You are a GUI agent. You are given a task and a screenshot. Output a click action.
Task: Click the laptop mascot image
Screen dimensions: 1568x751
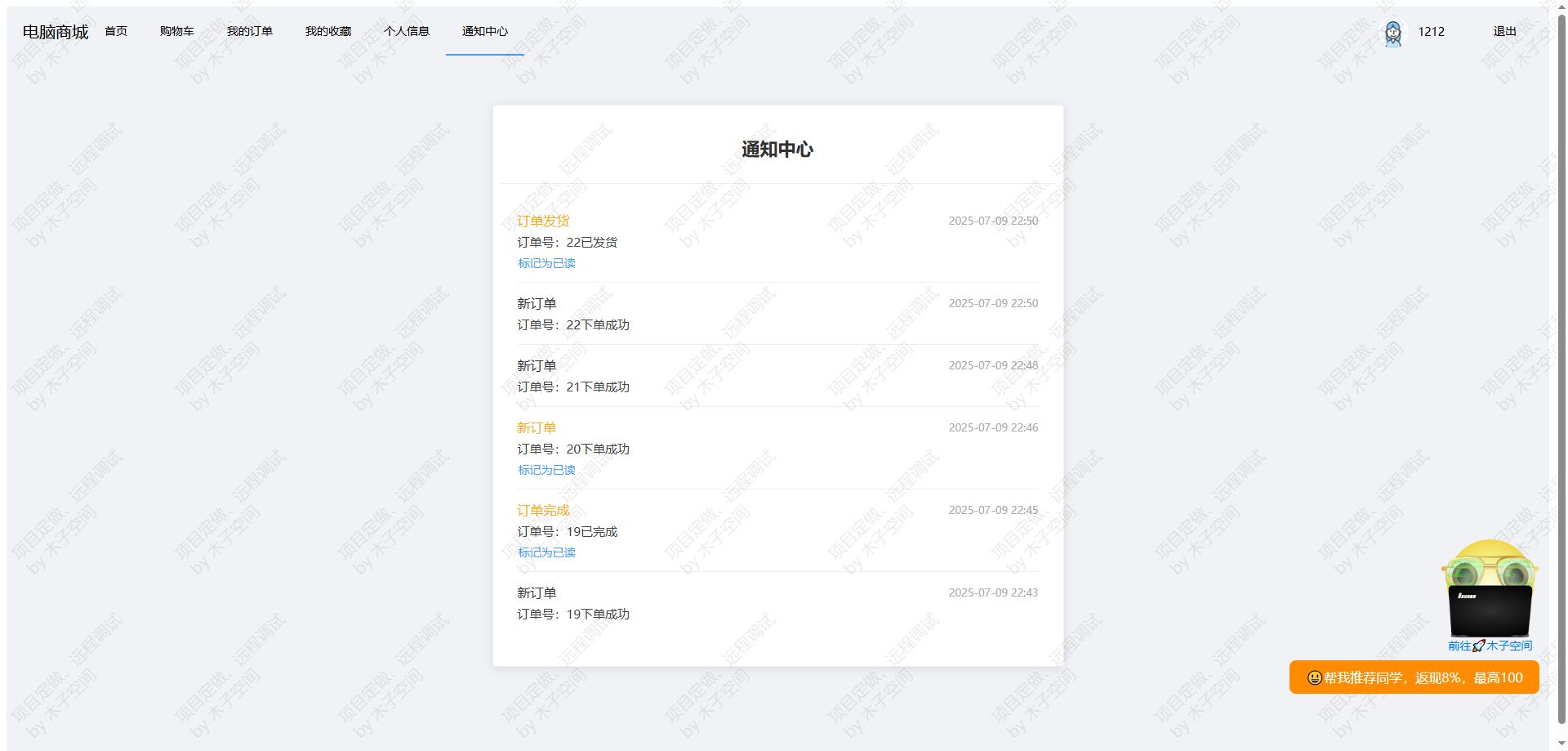(x=1490, y=588)
